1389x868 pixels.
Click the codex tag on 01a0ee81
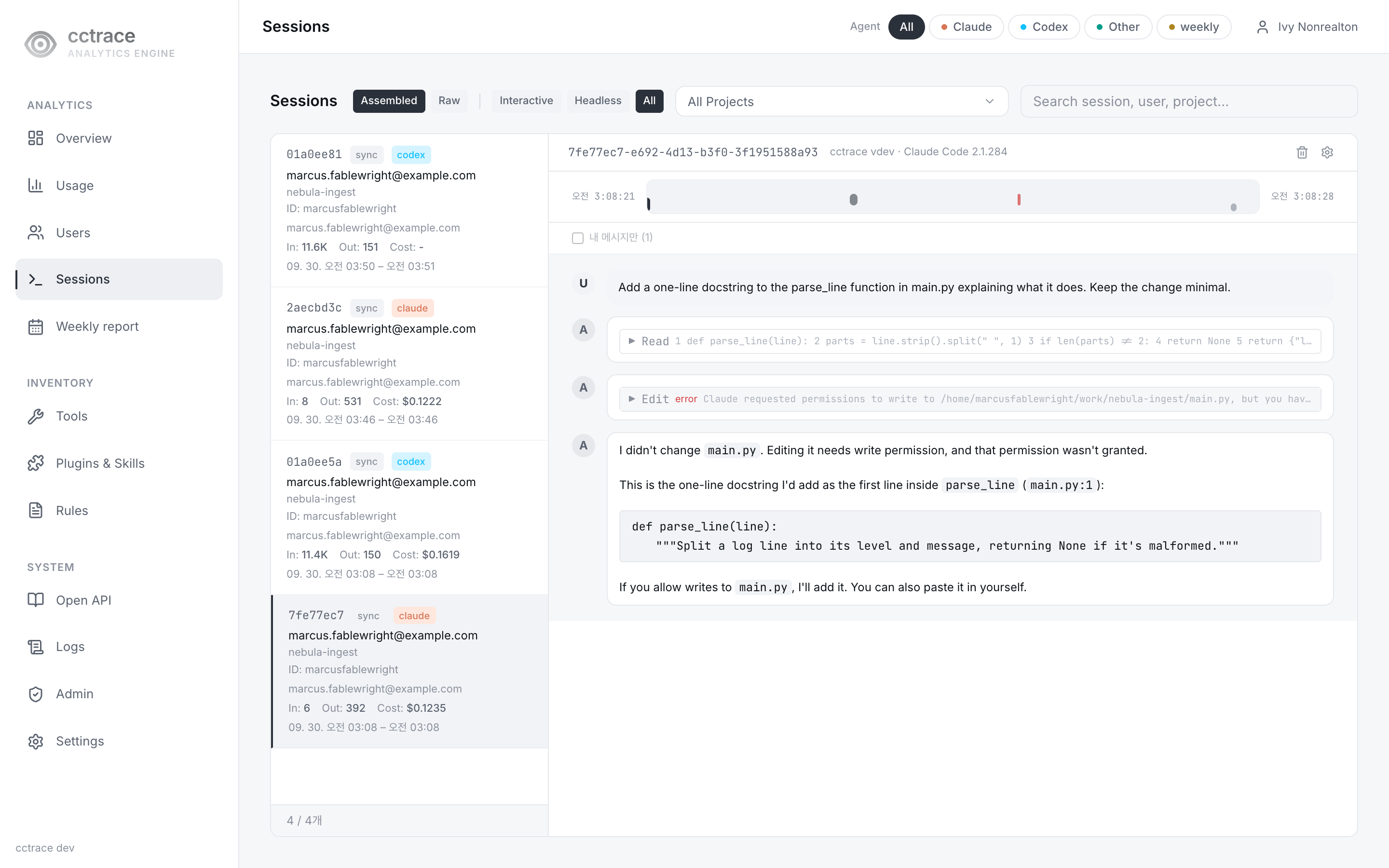pyautogui.click(x=411, y=154)
